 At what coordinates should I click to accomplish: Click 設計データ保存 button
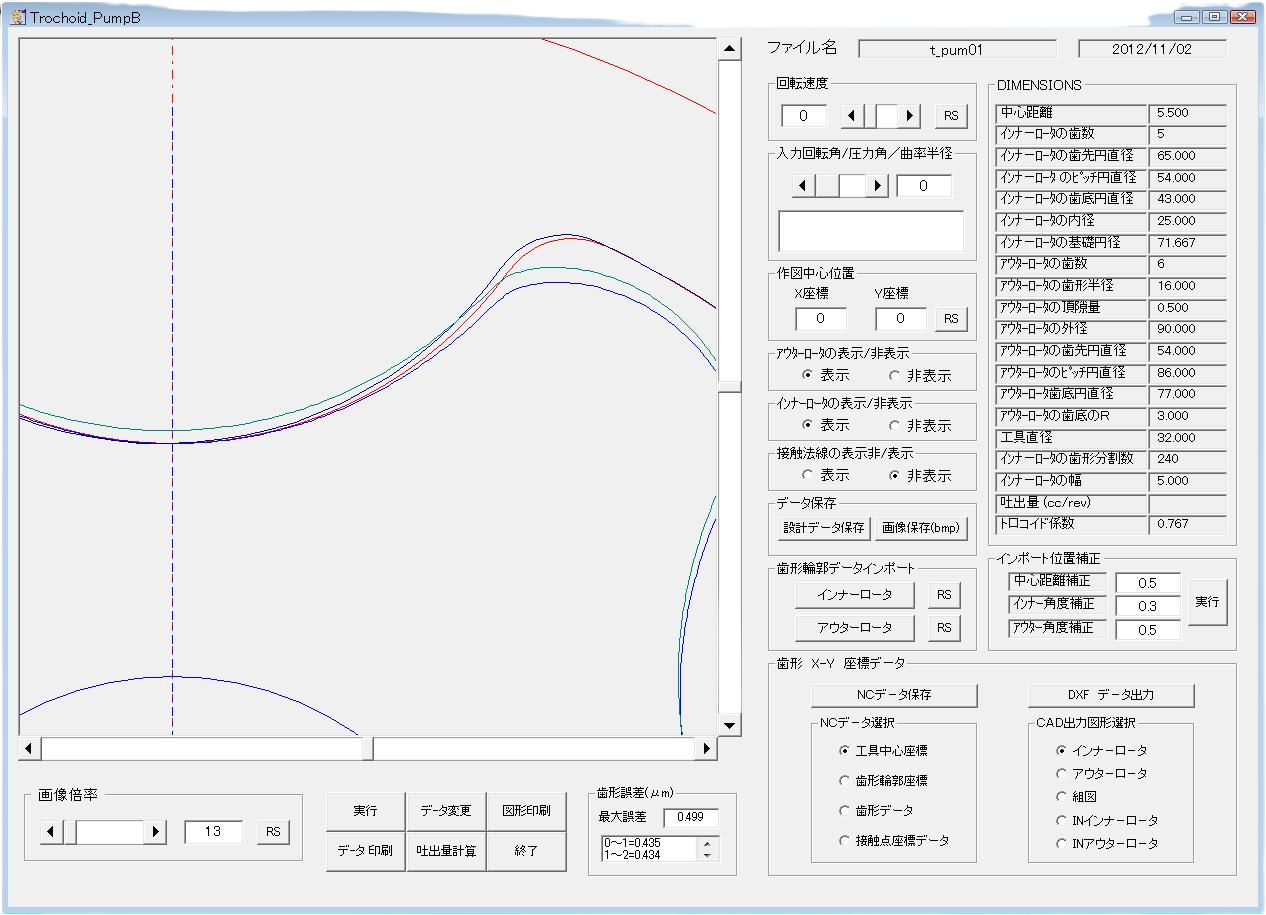823,527
